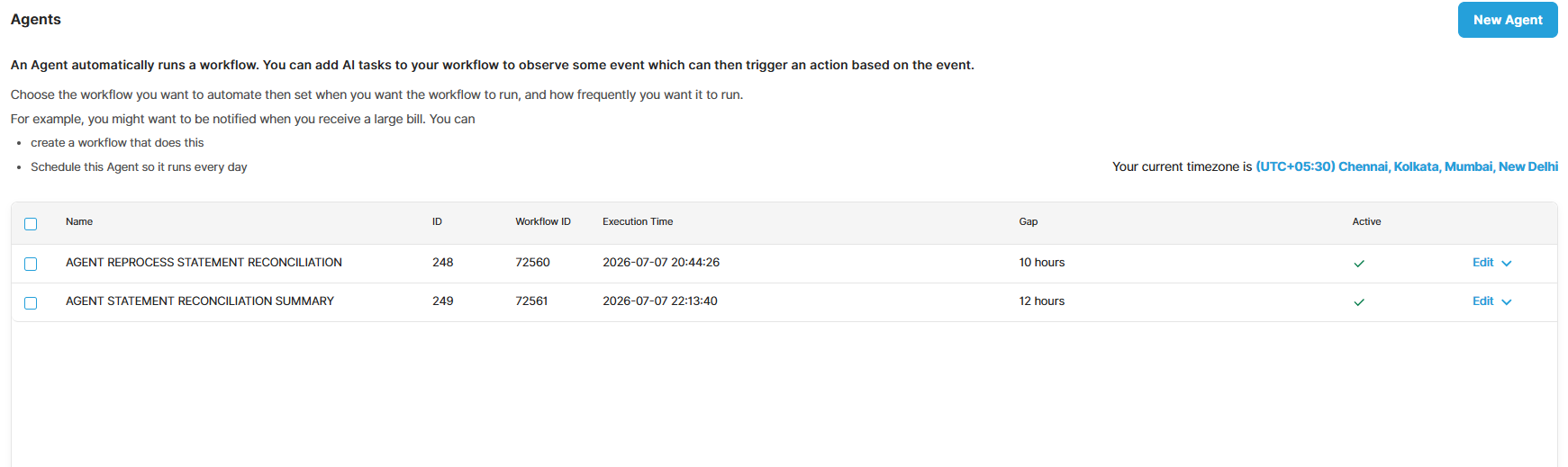Sort by the Name column header
Screen dimensions: 1568x467
(x=79, y=221)
